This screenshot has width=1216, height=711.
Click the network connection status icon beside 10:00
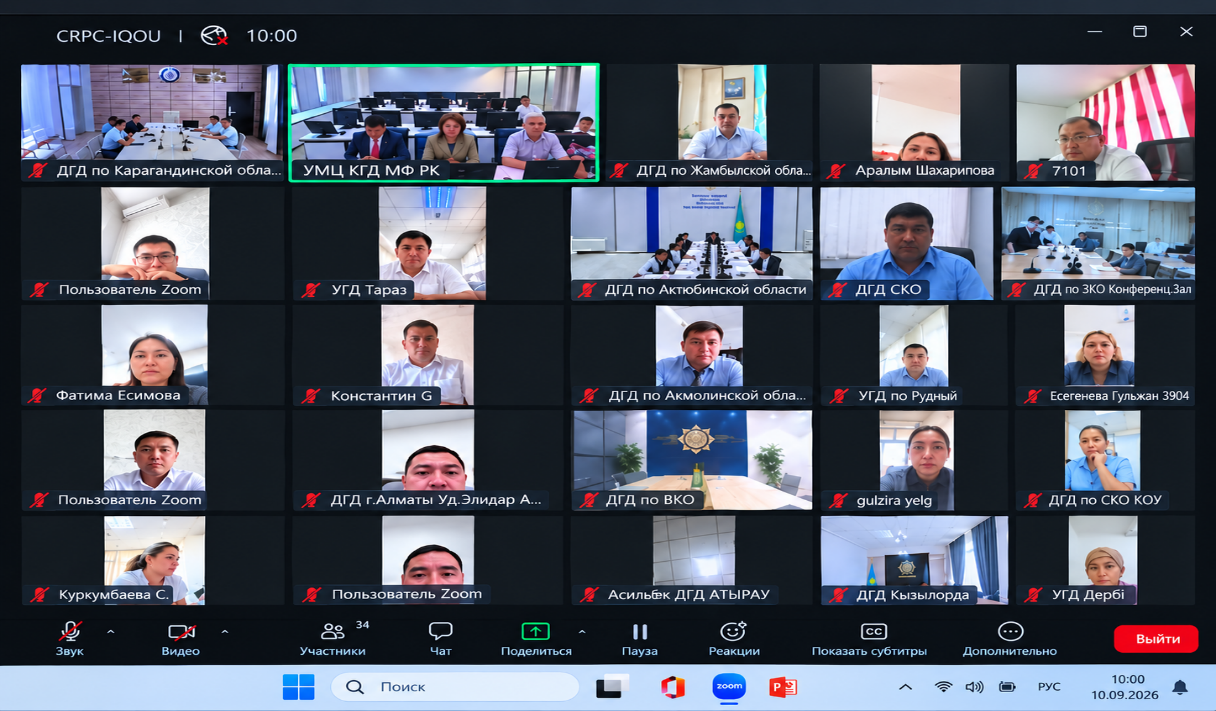pyautogui.click(x=214, y=36)
